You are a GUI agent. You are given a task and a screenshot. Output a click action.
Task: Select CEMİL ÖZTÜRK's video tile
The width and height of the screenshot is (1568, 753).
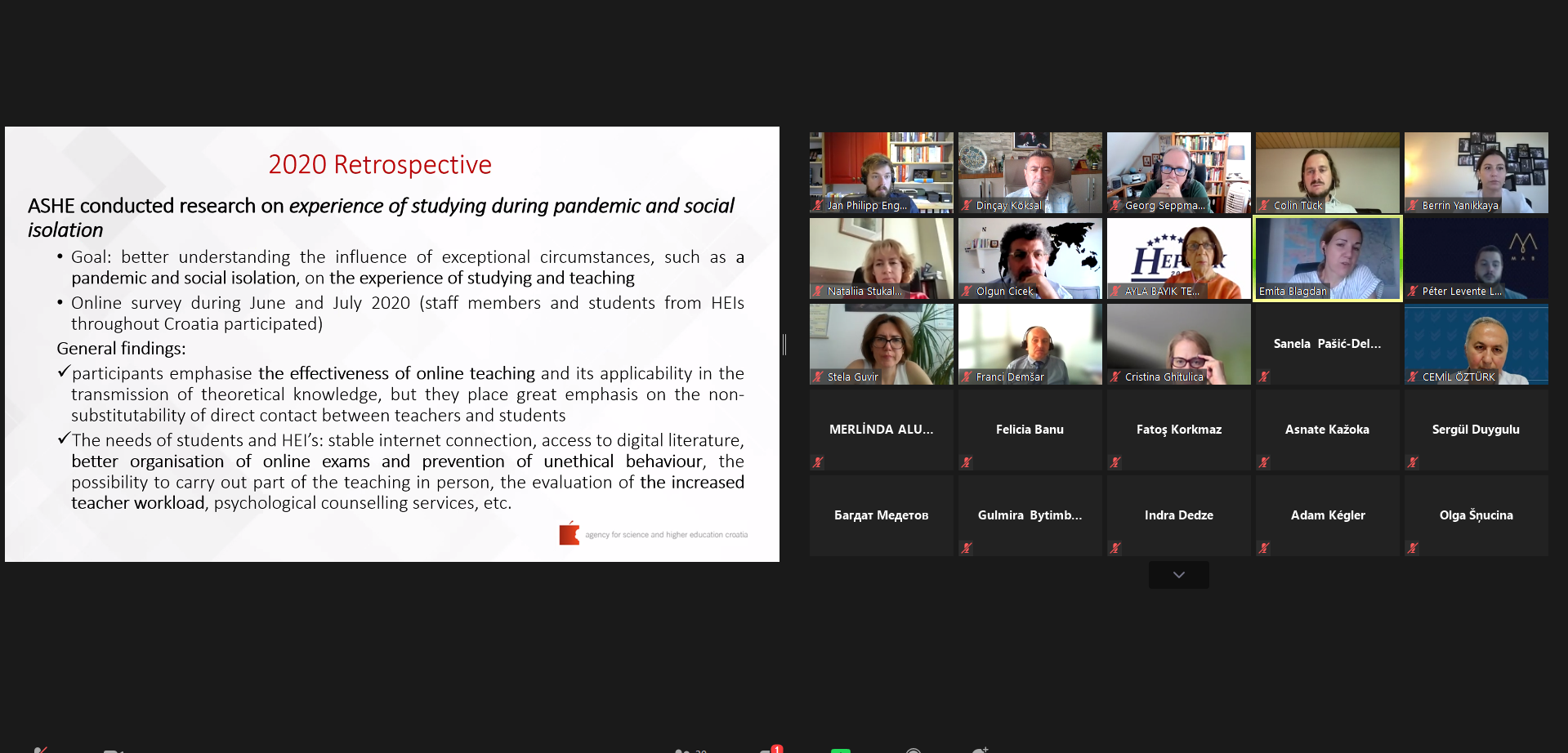tap(1476, 344)
